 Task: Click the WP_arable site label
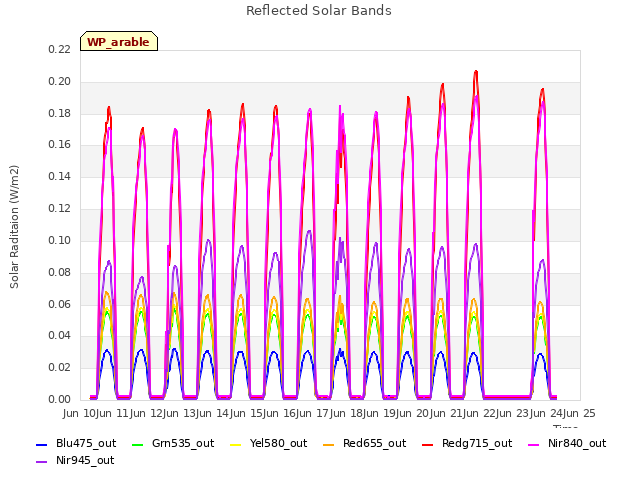point(119,42)
